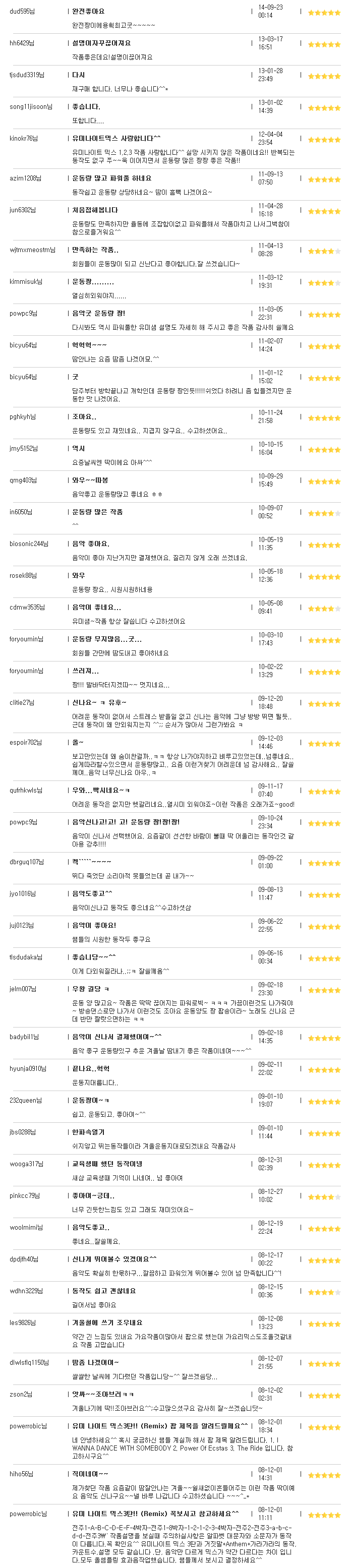The width and height of the screenshot is (350, 1568).
Task: Click the star rating on cdmw3535's review
Action: pyautogui.click(x=324, y=608)
